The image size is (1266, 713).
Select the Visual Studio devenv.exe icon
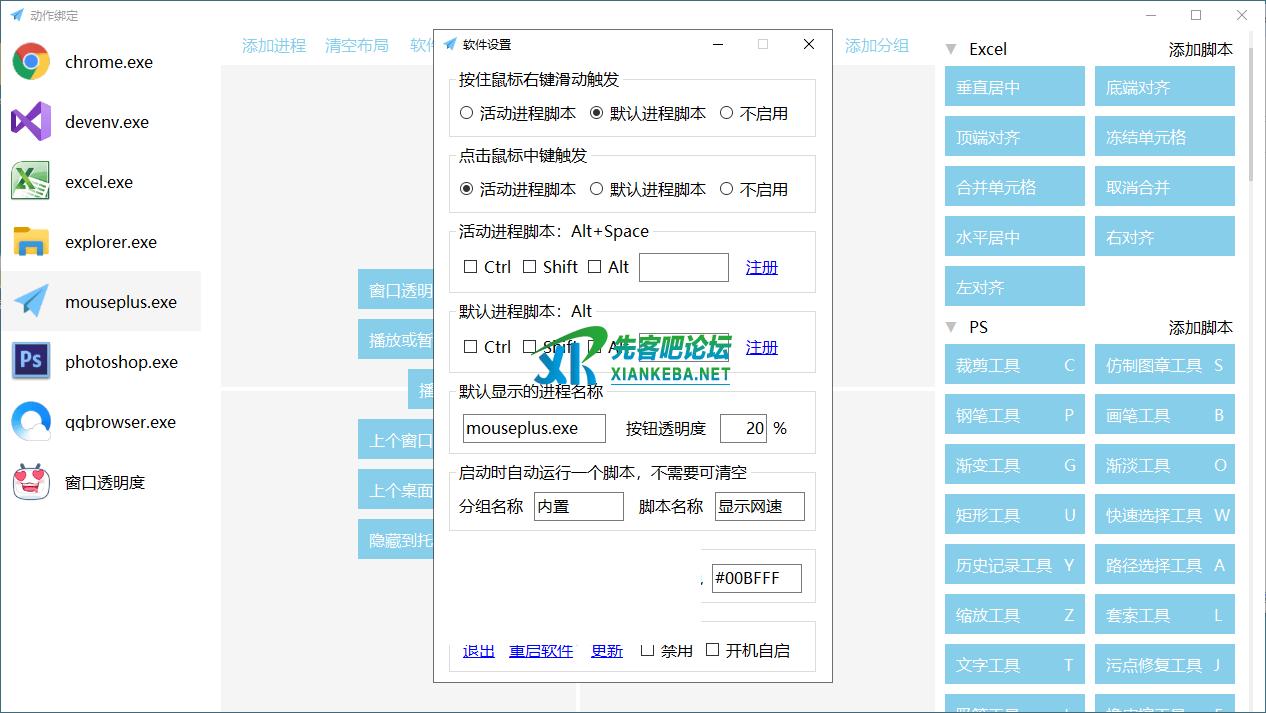point(31,122)
